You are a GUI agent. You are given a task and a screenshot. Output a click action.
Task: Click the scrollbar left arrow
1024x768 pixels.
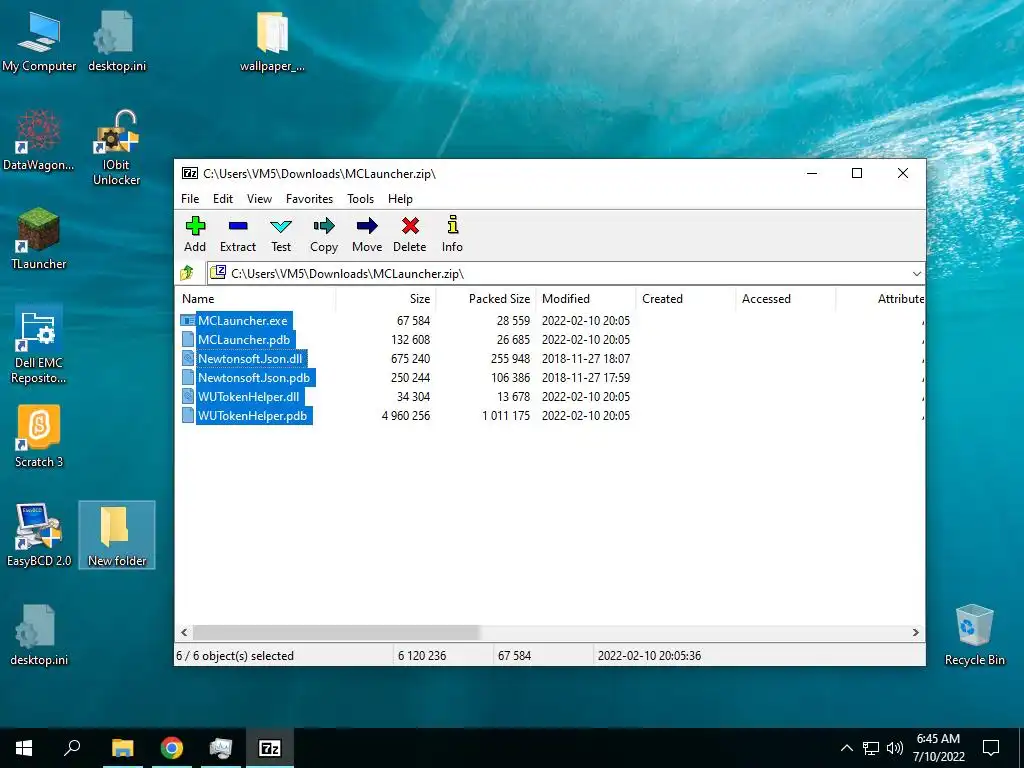click(x=184, y=632)
